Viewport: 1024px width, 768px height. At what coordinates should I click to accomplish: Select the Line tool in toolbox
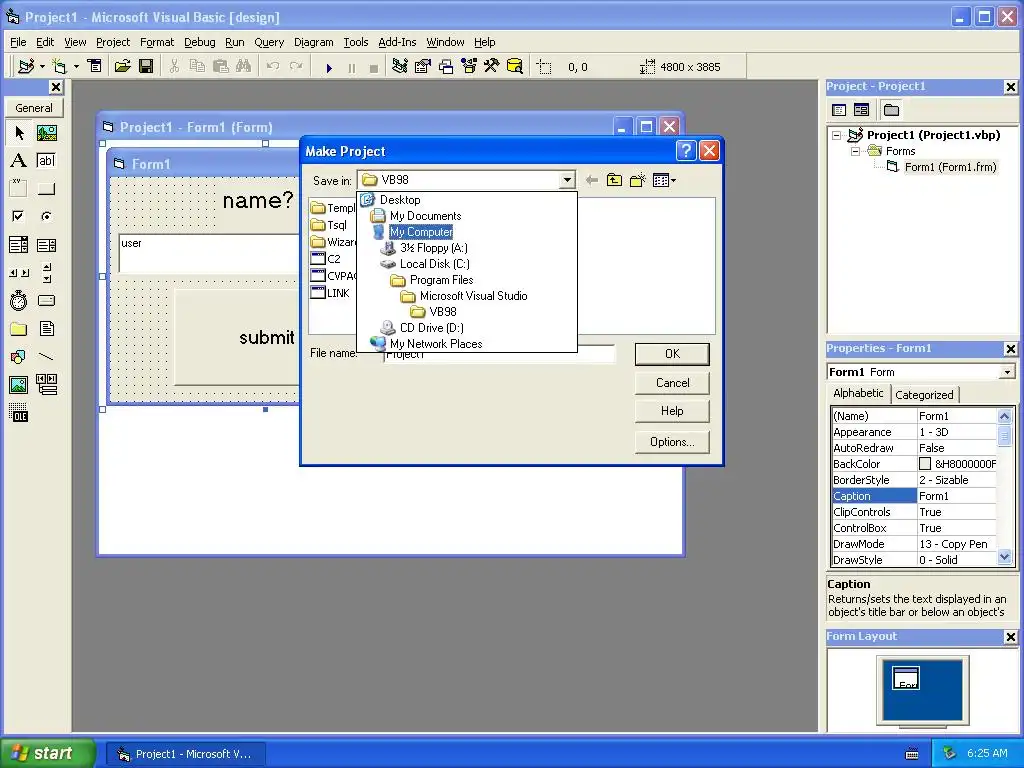click(x=46, y=357)
